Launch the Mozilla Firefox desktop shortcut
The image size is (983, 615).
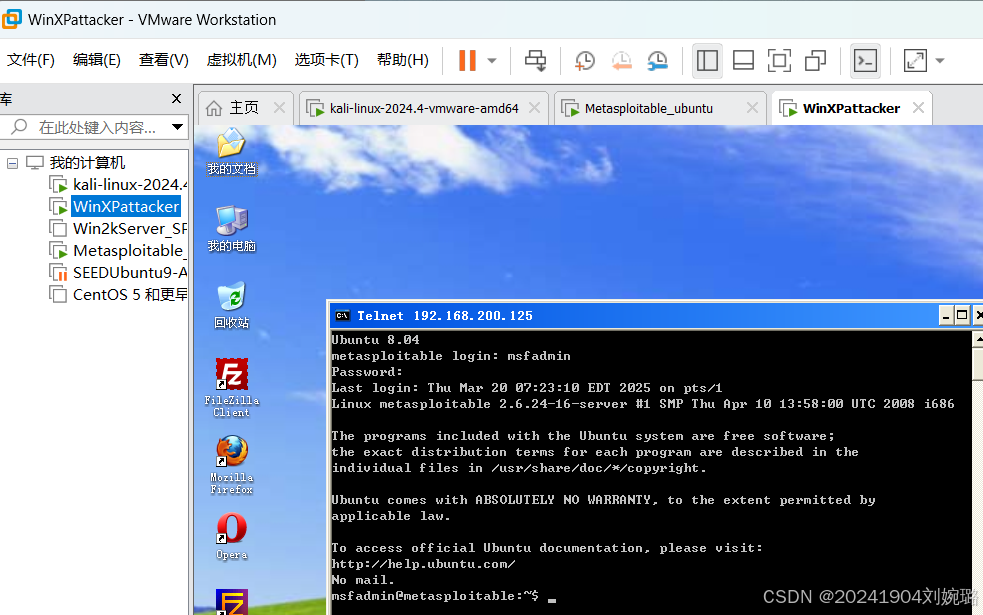tap(231, 465)
